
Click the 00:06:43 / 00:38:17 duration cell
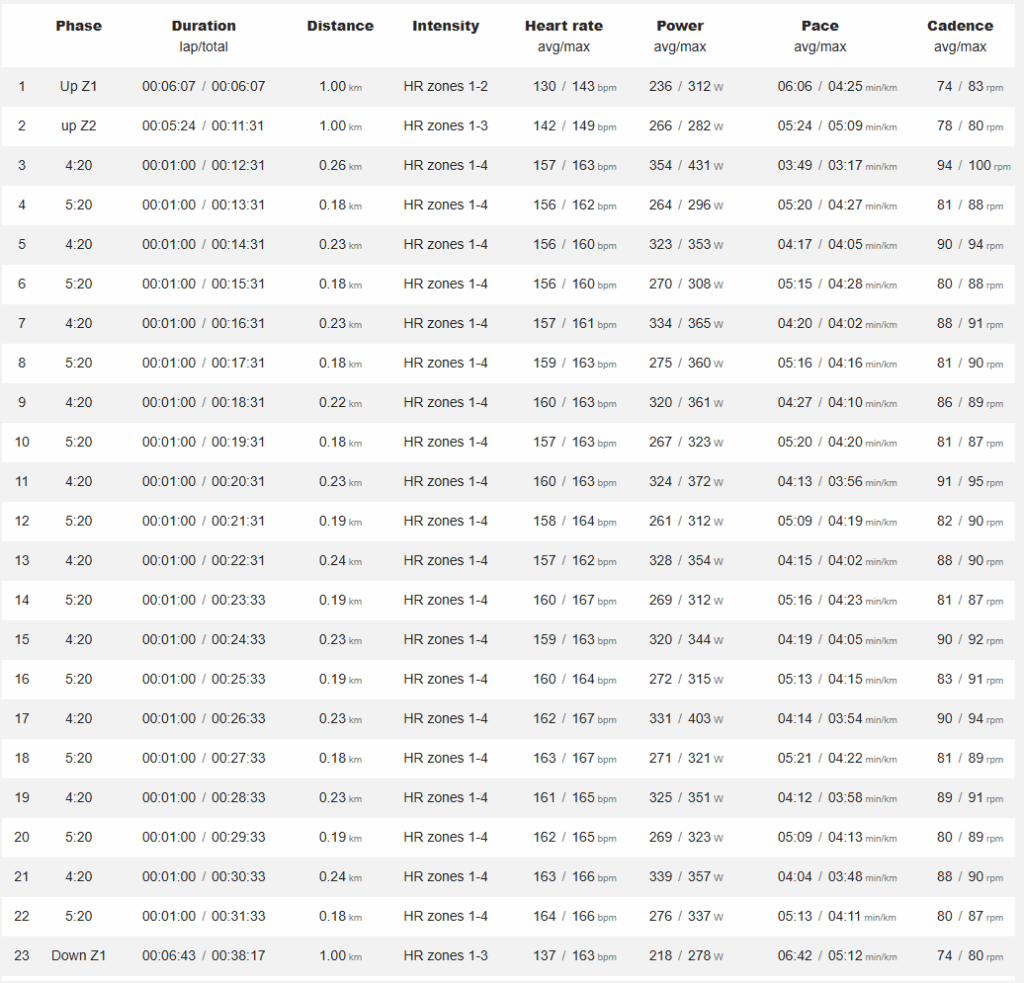pyautogui.click(x=204, y=955)
